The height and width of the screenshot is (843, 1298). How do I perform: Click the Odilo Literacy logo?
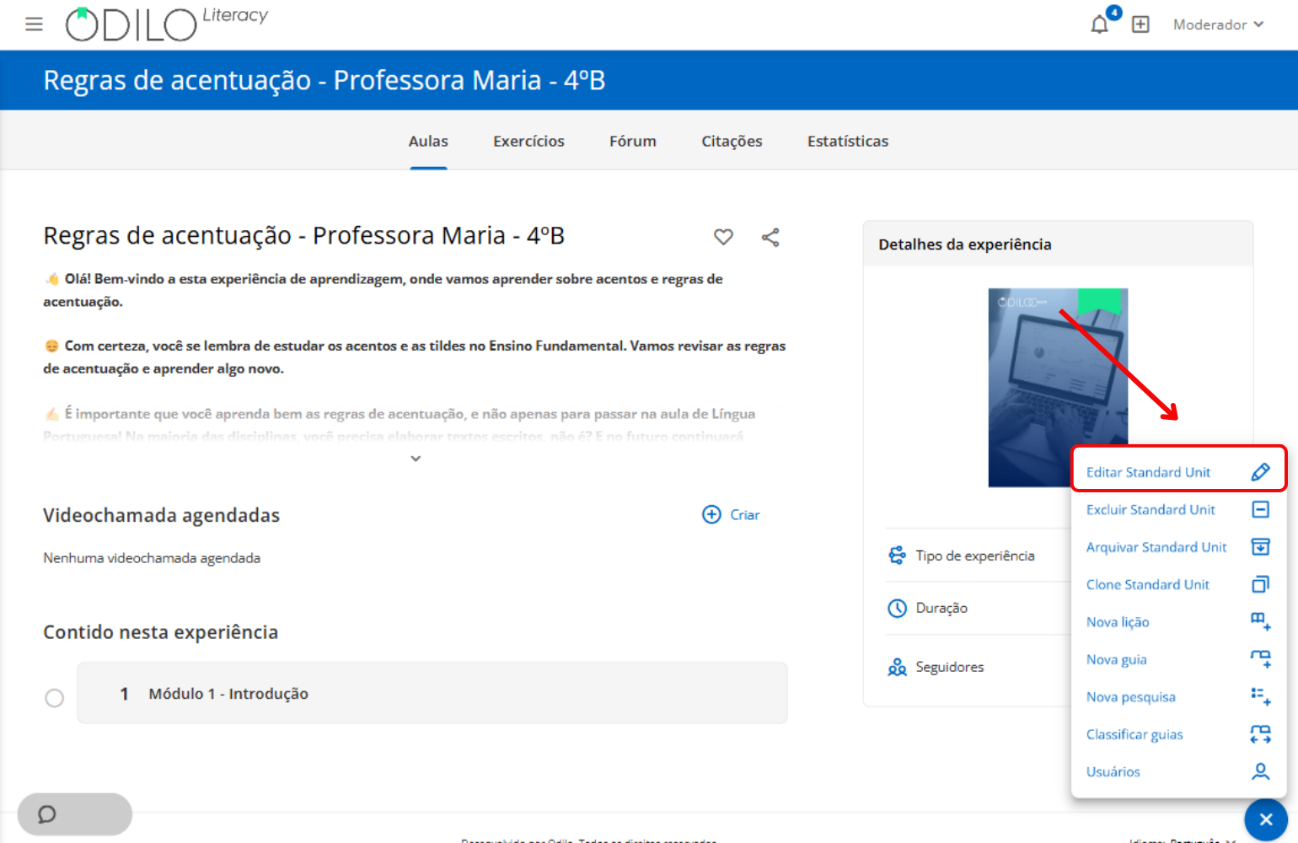[167, 24]
